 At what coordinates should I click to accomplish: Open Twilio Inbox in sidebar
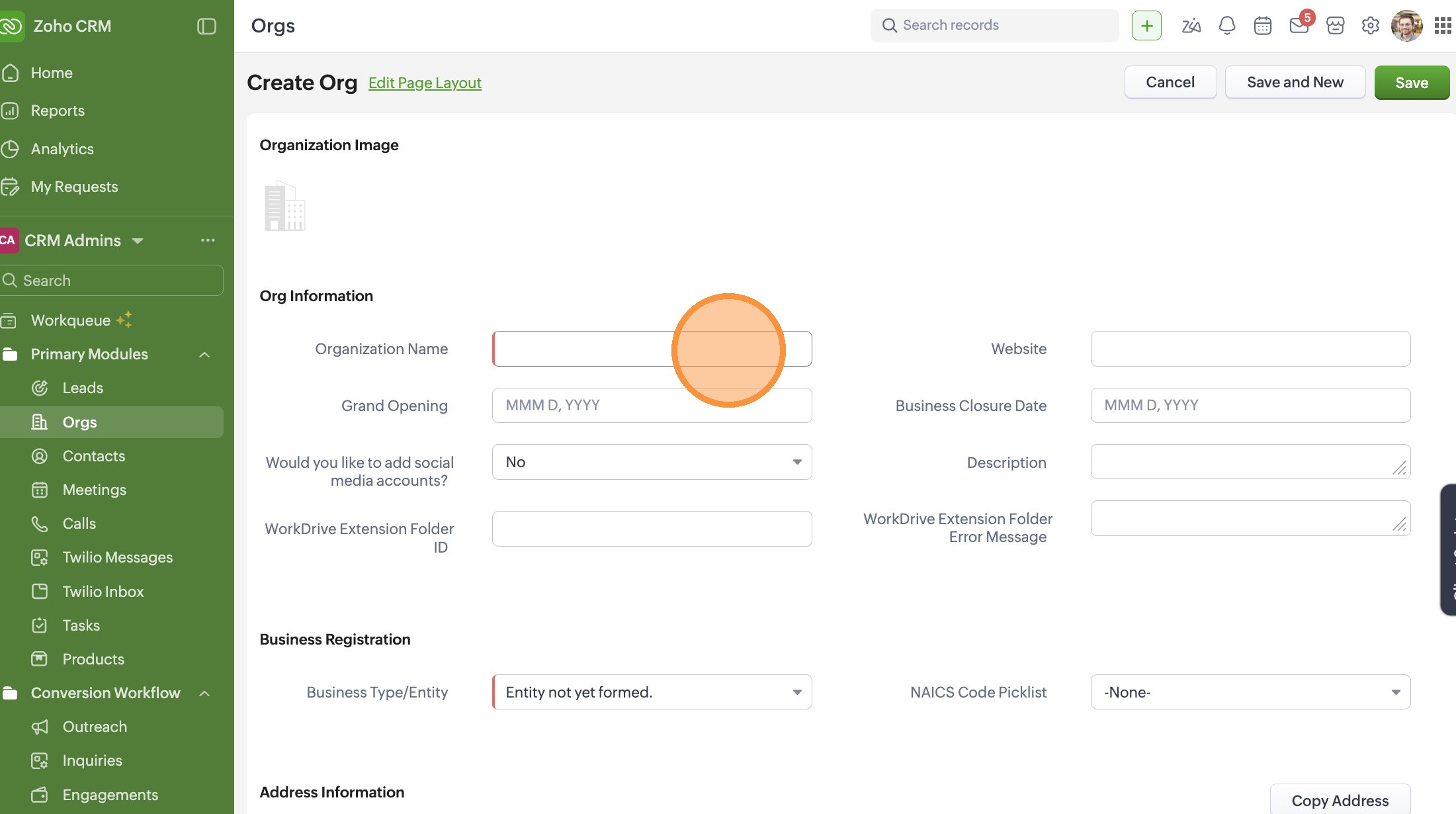tap(103, 592)
